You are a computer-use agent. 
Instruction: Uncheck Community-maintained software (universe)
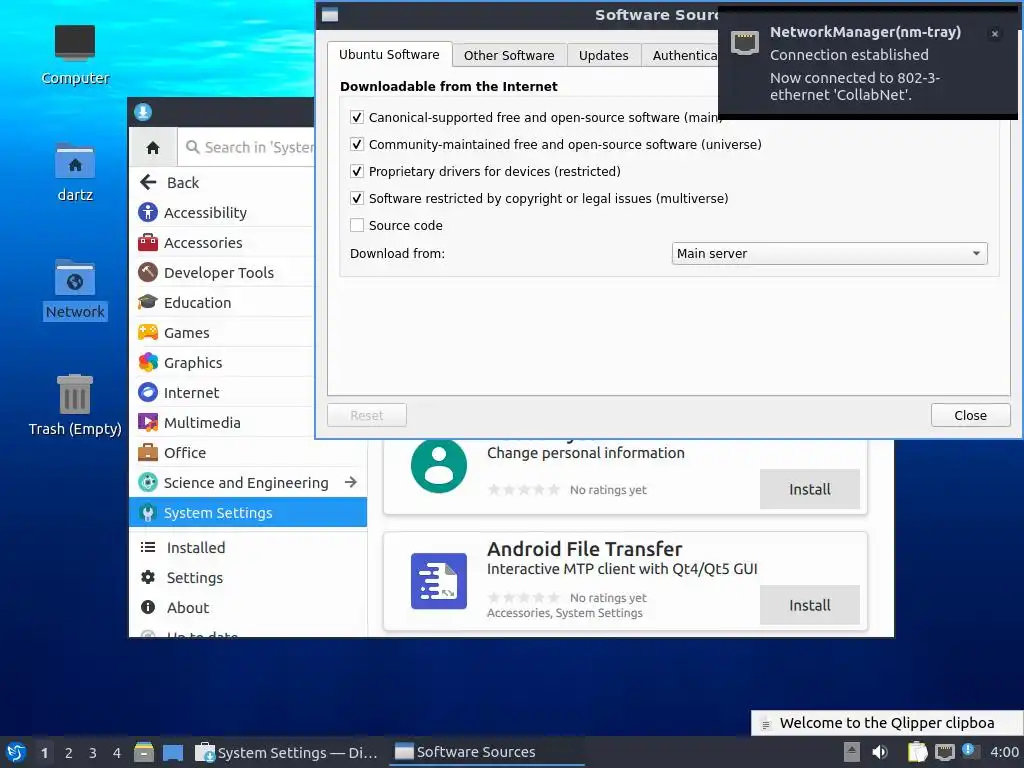(357, 144)
